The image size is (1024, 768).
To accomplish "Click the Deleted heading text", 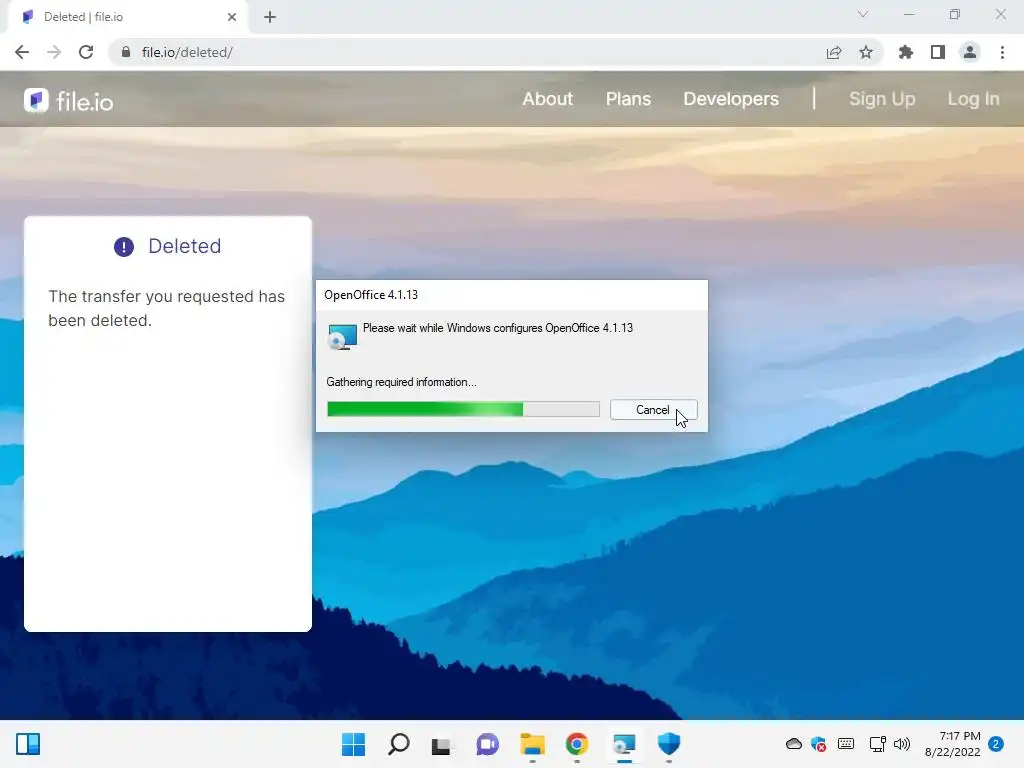I will coord(185,246).
